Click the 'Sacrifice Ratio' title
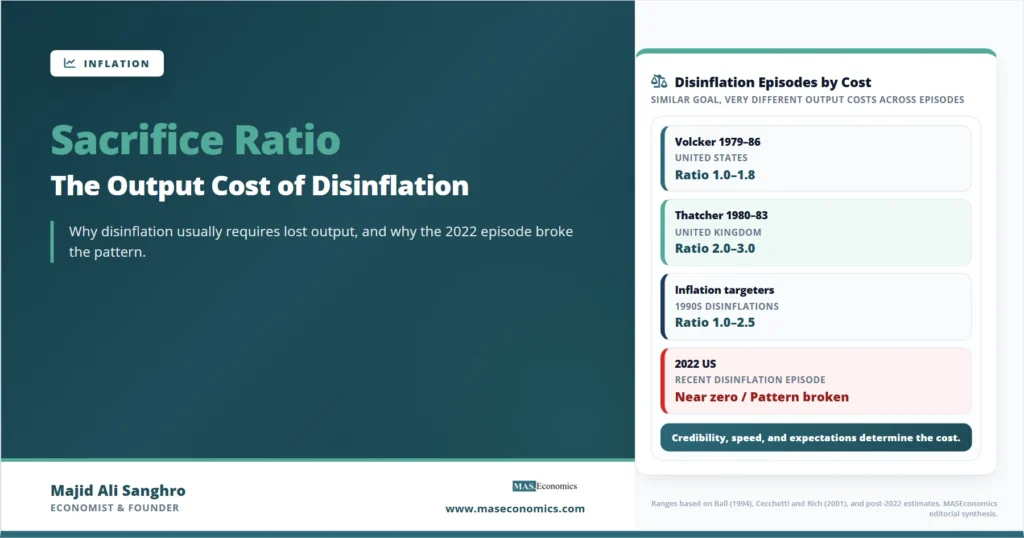 tap(196, 140)
